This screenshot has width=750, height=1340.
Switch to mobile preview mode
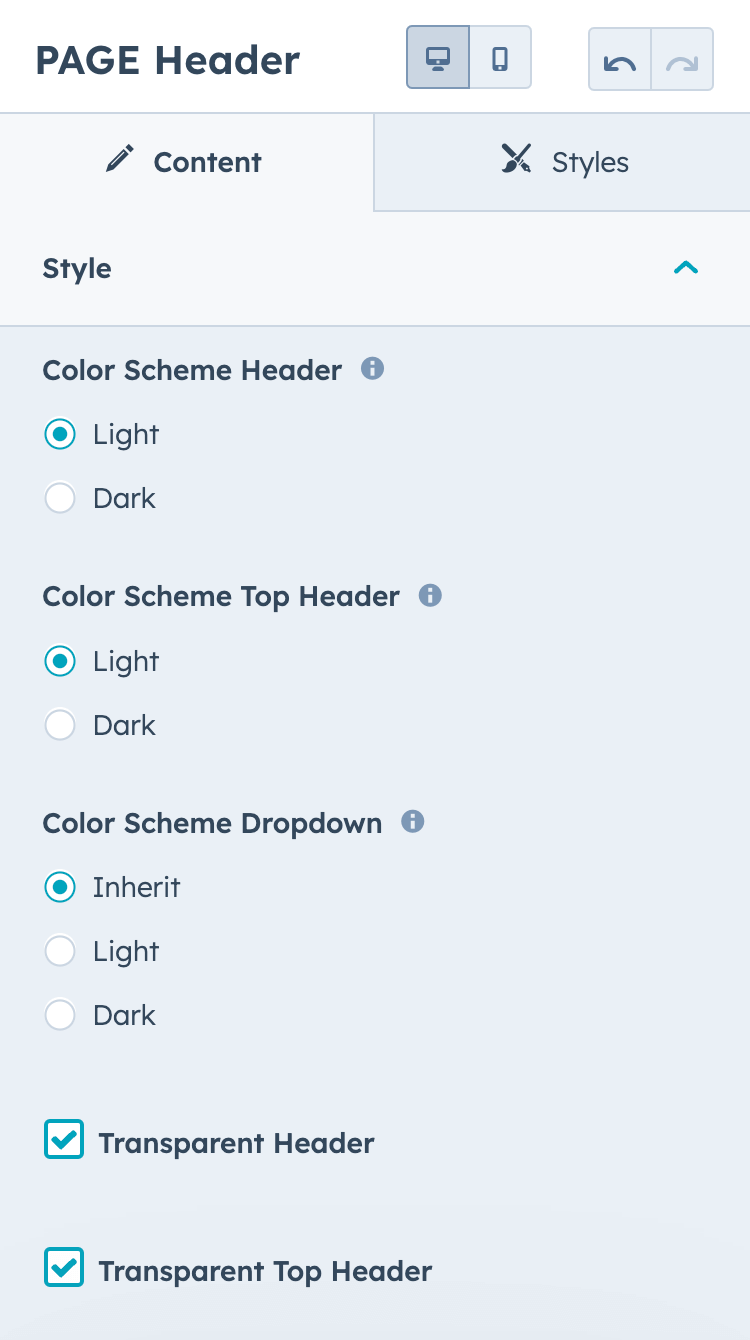coord(500,57)
